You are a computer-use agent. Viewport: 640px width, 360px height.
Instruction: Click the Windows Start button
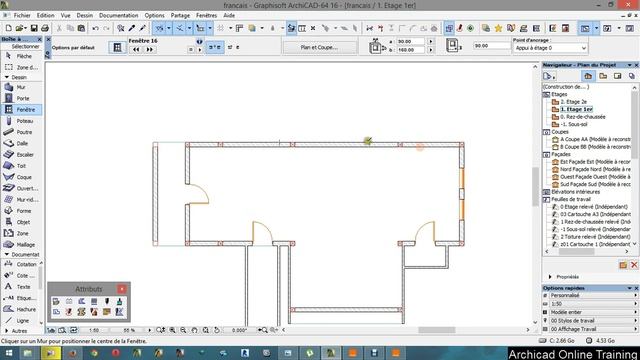[8, 353]
